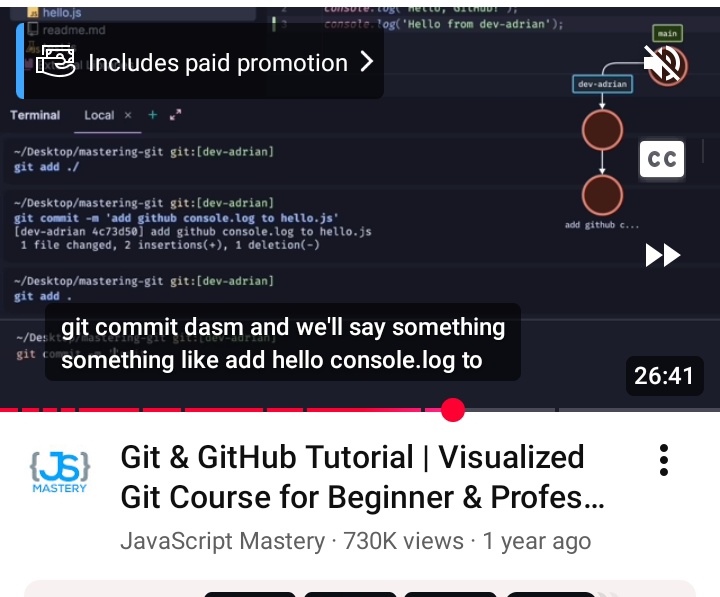Click the unplayed gray portion of the progress bar

point(592,409)
